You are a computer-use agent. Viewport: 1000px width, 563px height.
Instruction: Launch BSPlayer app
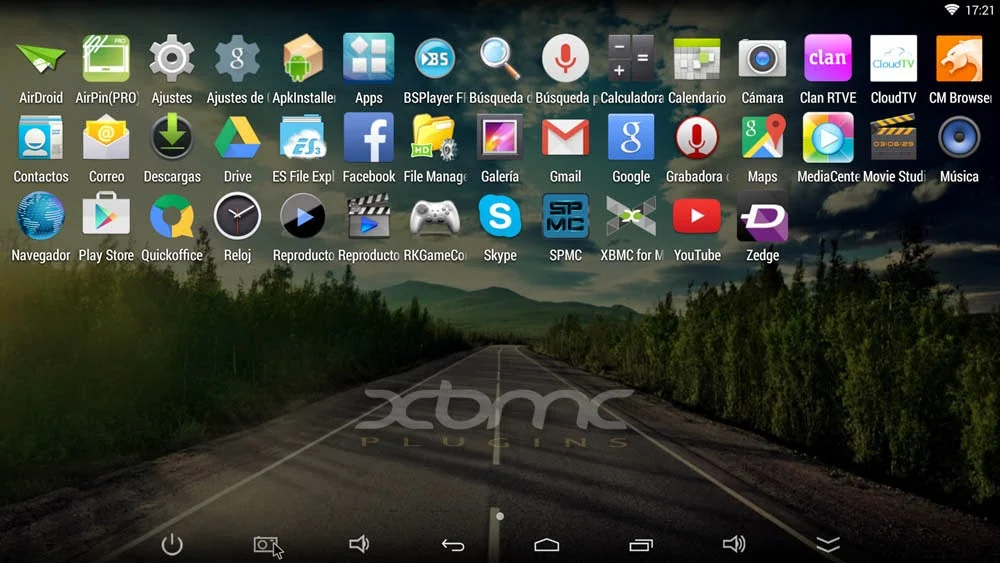coord(434,59)
